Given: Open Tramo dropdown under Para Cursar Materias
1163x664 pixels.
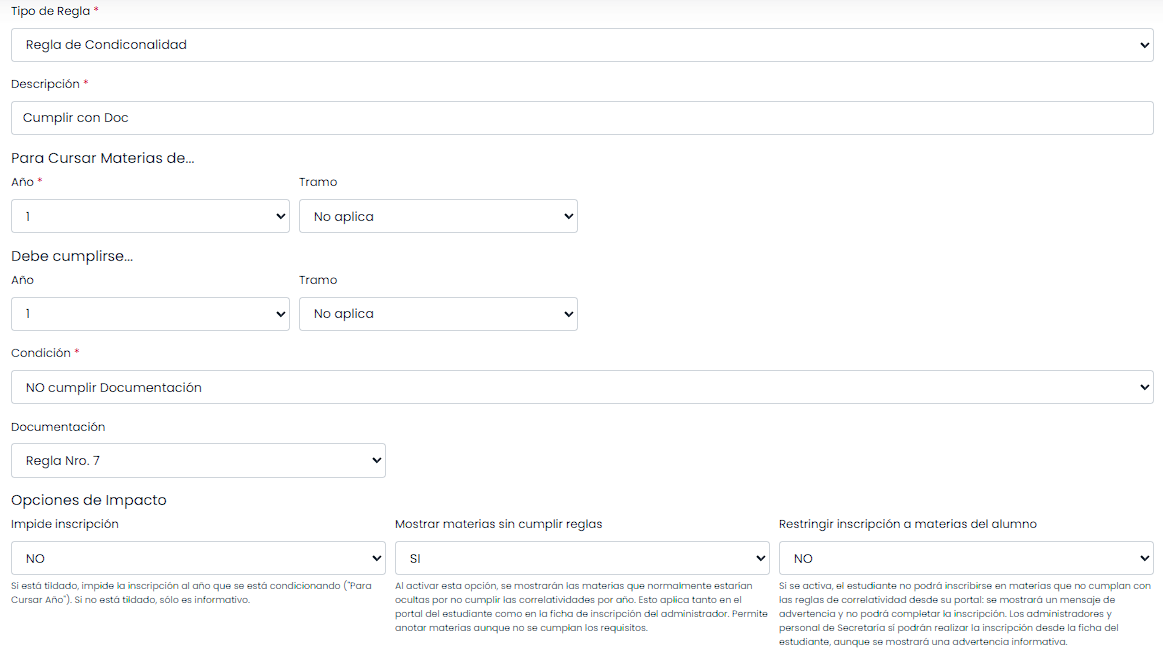Looking at the screenshot, I should 438,216.
